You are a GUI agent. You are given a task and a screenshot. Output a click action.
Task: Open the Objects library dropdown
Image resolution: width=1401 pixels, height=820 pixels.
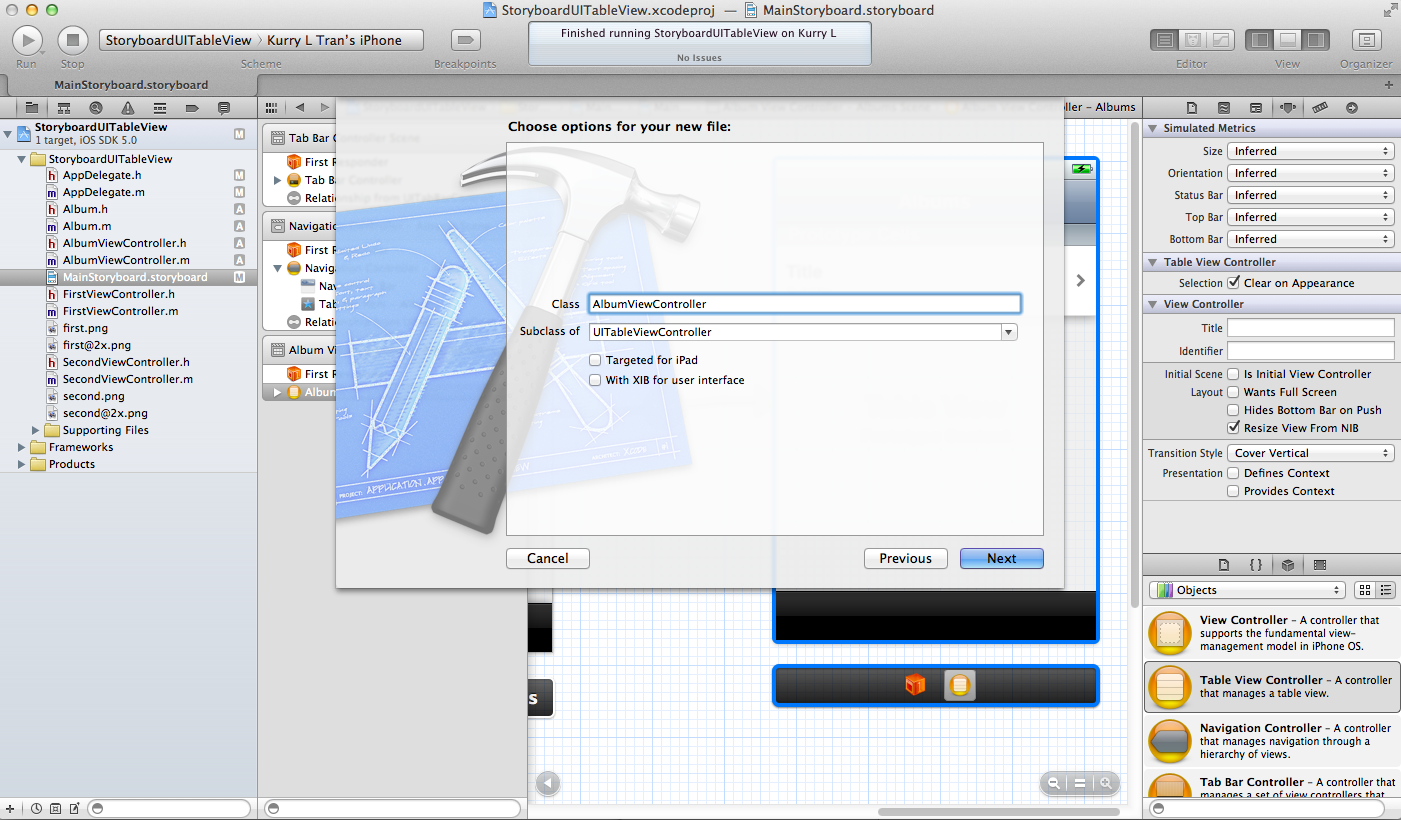(1247, 590)
